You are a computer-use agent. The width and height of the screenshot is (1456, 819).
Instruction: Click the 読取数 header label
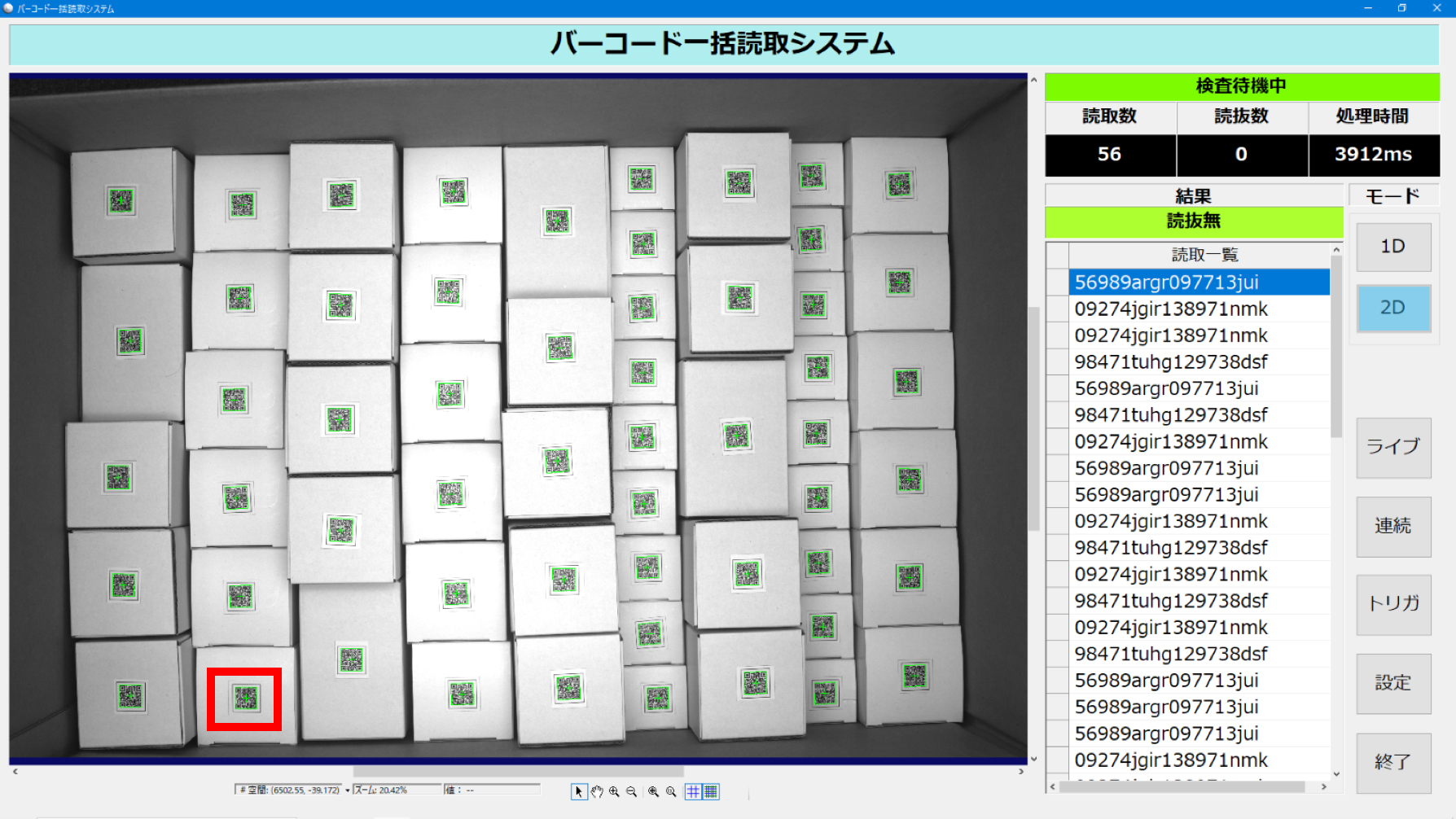[1110, 116]
